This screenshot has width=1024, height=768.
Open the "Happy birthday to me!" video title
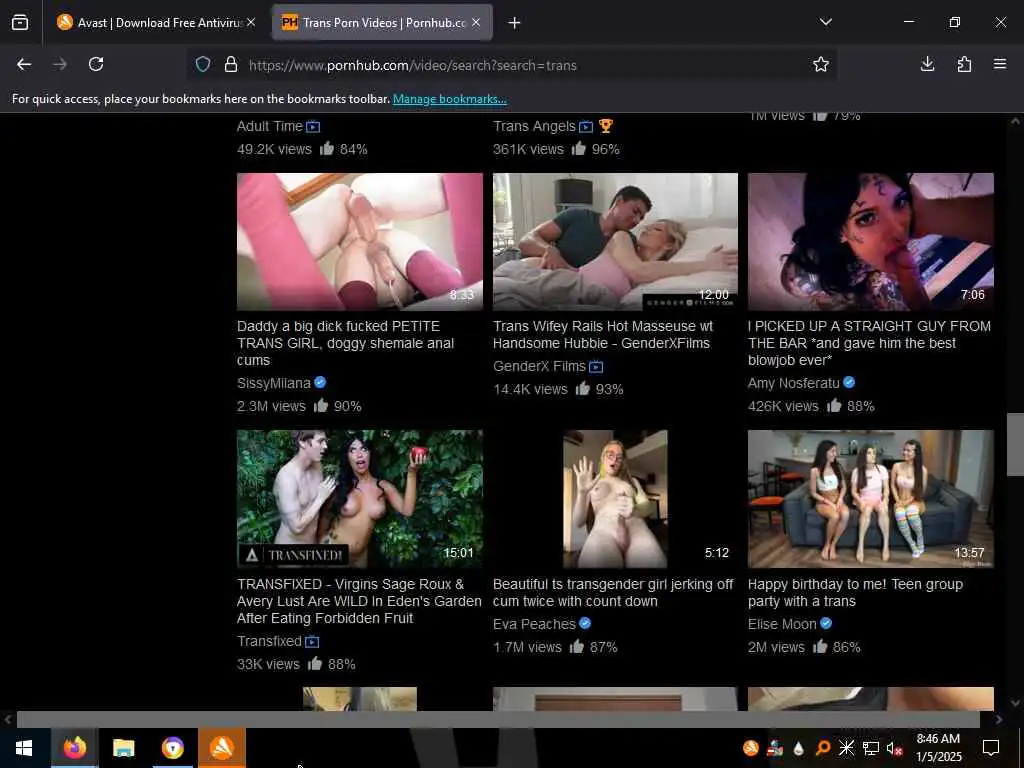click(855, 593)
